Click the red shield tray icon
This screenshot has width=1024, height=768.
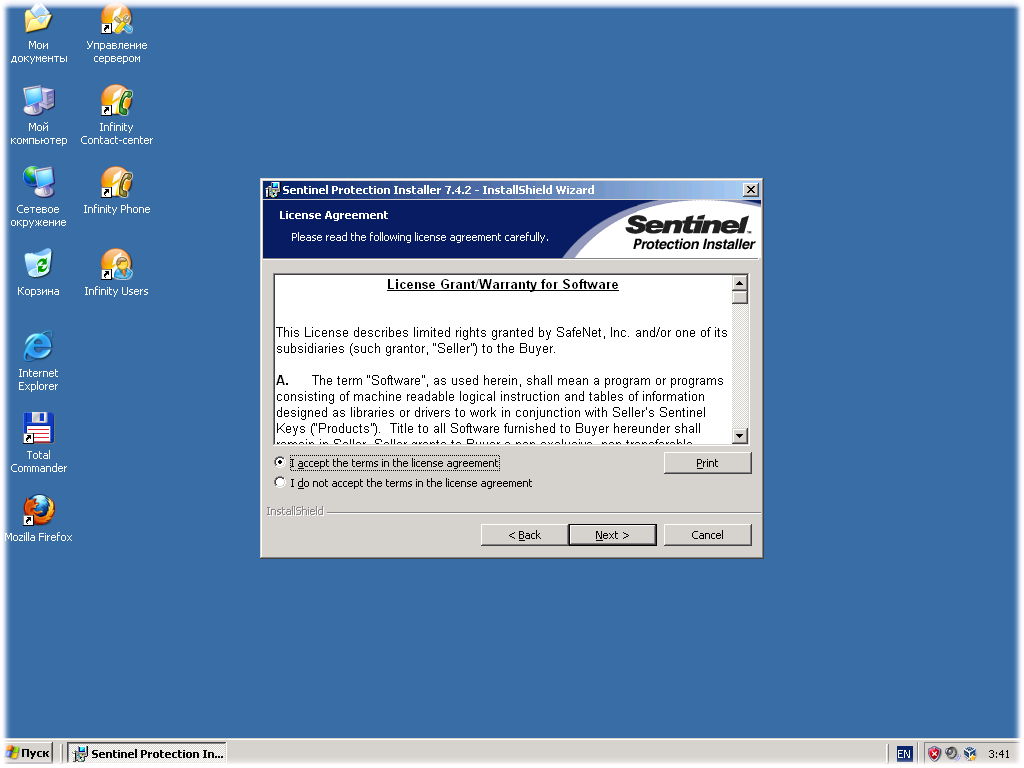click(x=934, y=754)
